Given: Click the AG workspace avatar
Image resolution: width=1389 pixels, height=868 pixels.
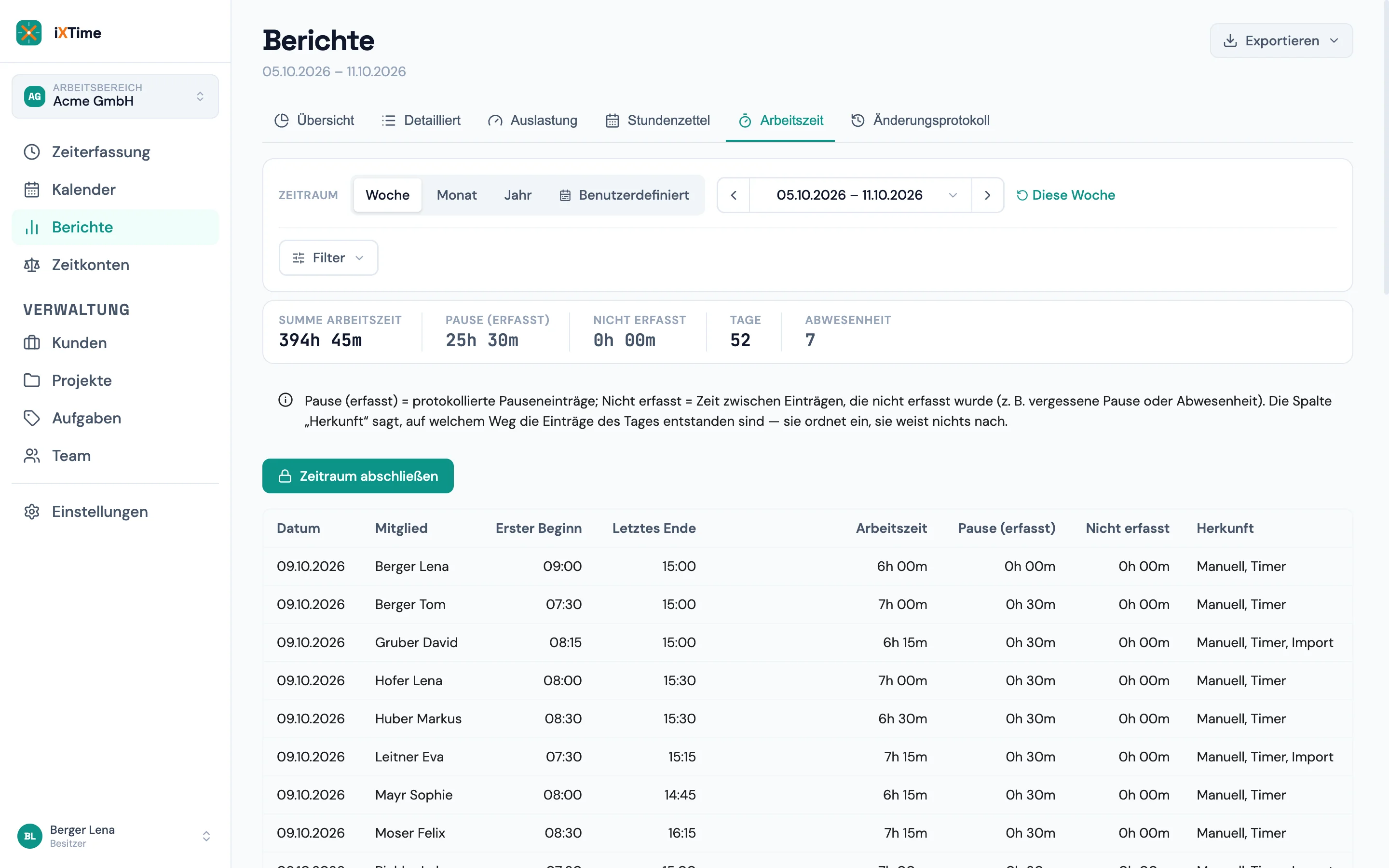Looking at the screenshot, I should (34, 96).
